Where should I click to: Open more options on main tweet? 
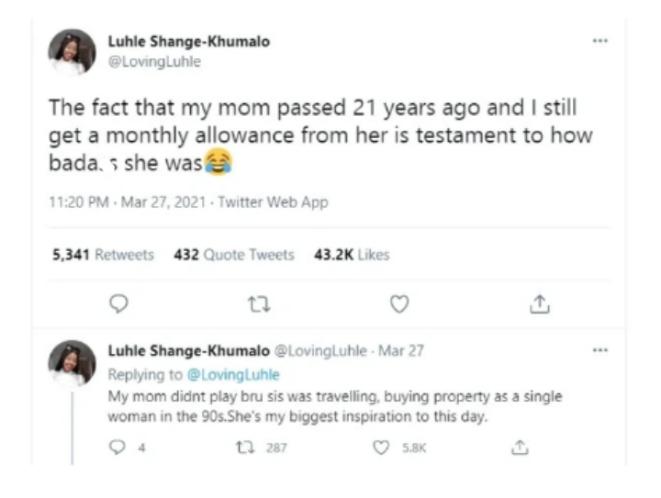[600, 41]
